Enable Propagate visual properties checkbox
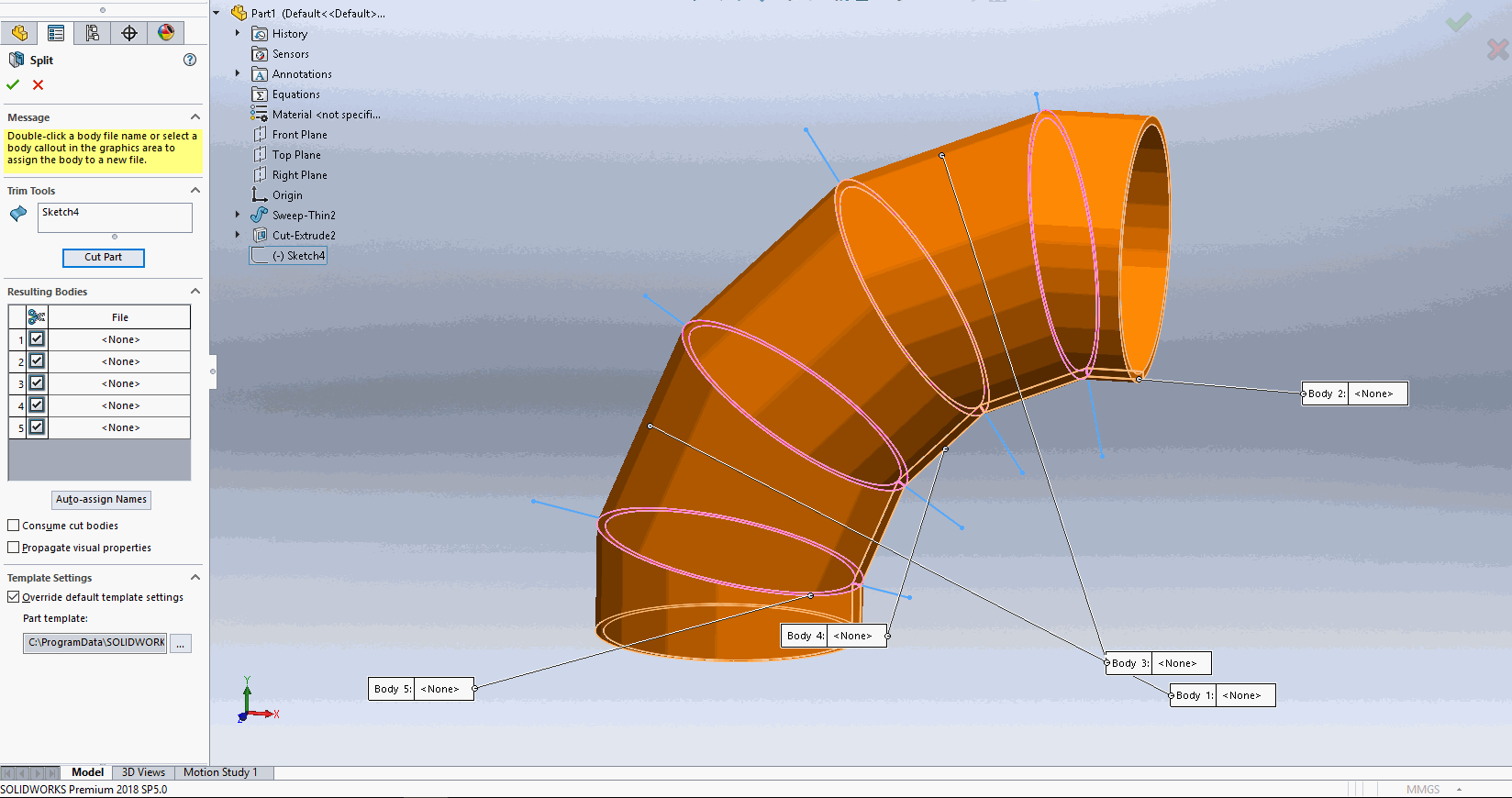 coord(14,548)
